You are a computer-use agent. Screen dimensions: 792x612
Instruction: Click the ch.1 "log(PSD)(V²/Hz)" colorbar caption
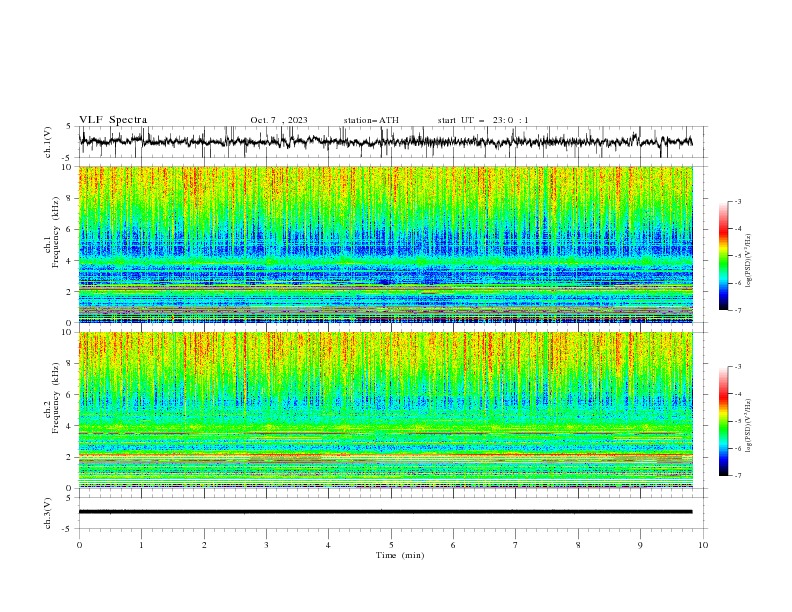748,260
